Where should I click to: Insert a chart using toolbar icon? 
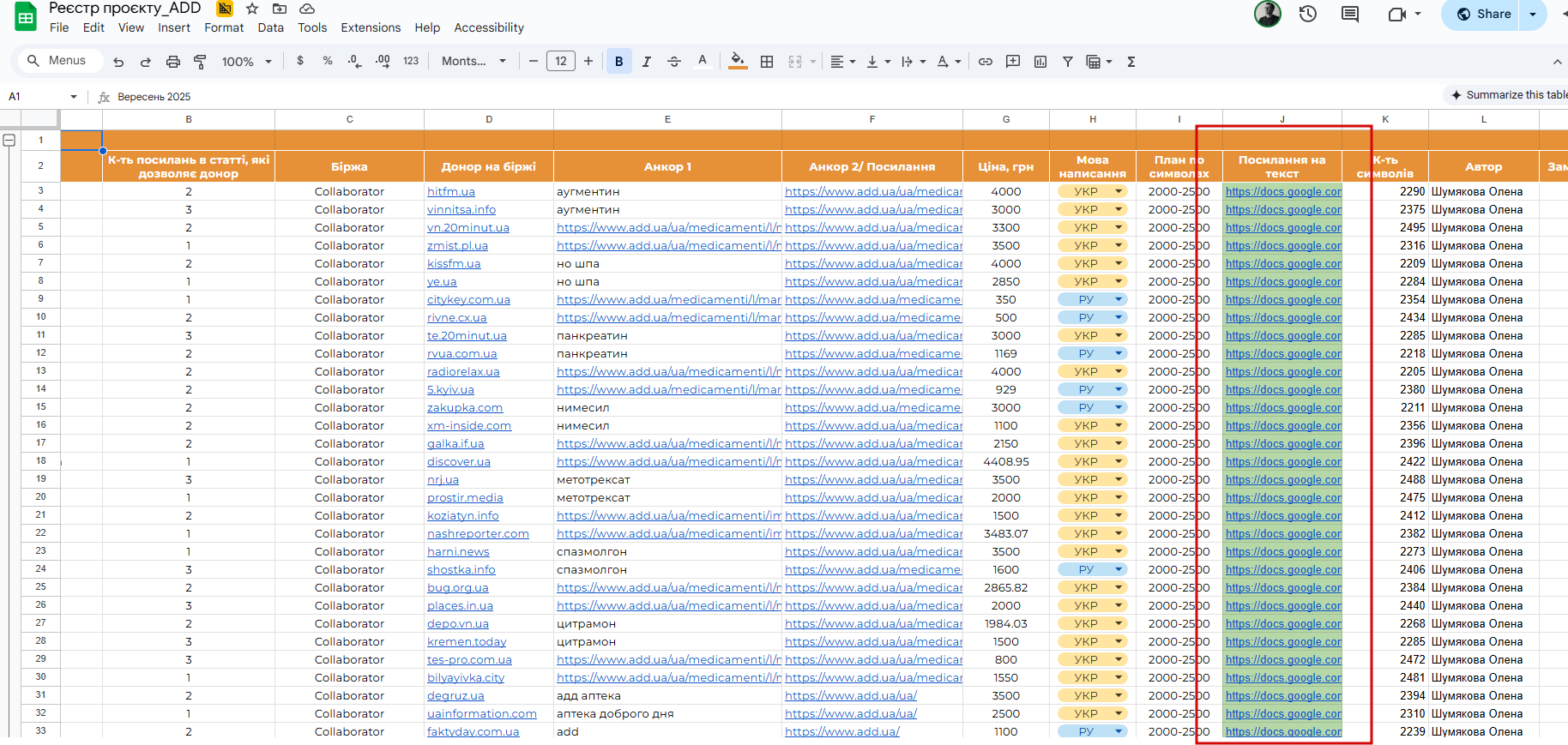[1040, 62]
